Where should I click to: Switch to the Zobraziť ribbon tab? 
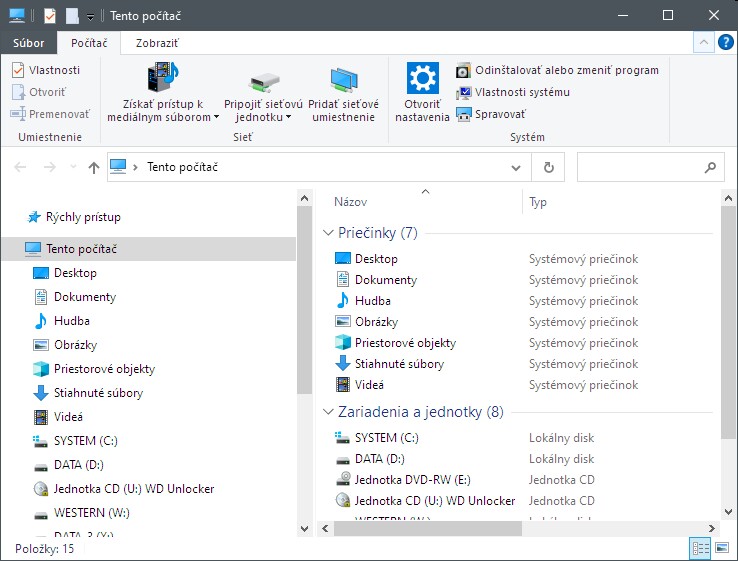click(157, 43)
